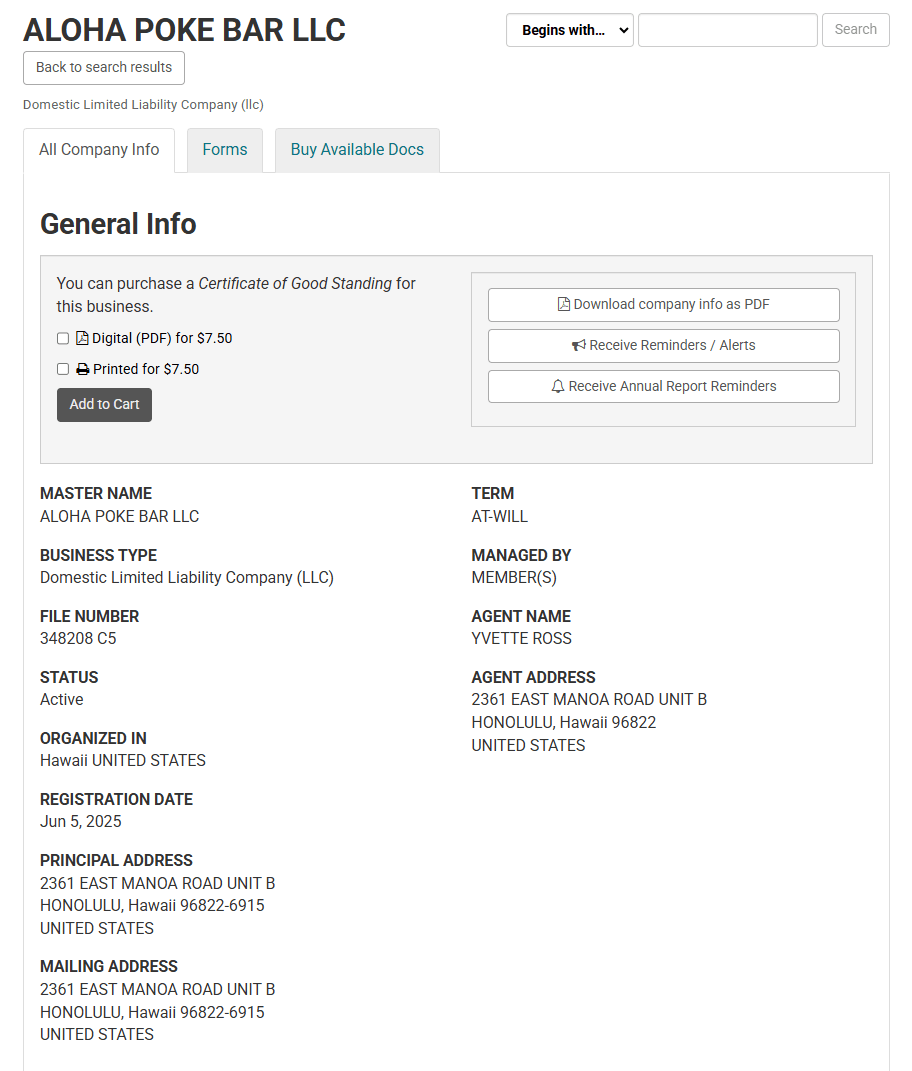Switch to the All Company Info tab
The height and width of the screenshot is (1071, 912).
pos(99,150)
